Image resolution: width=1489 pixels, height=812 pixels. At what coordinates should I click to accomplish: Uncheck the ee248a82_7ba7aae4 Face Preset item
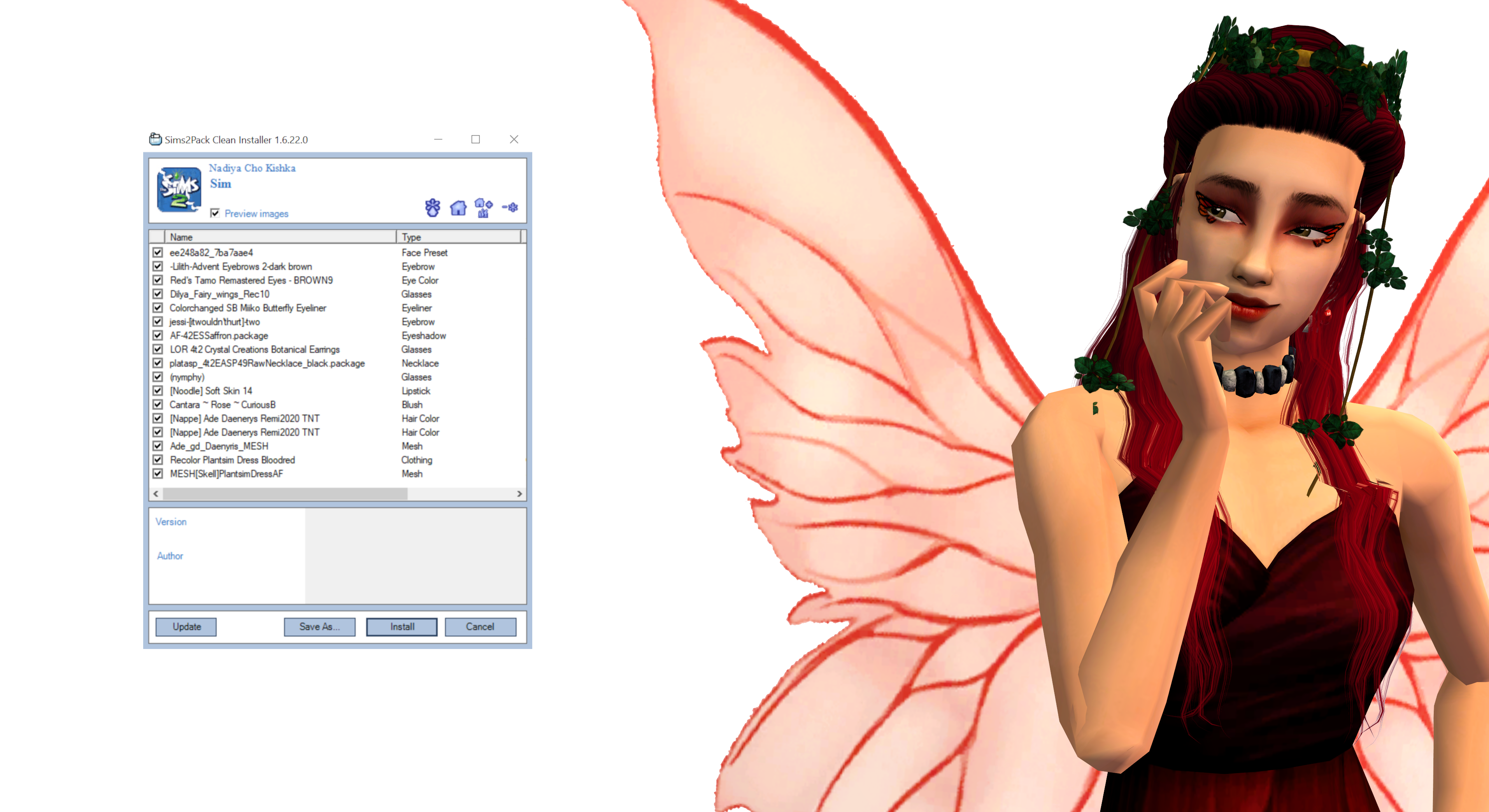coord(157,253)
